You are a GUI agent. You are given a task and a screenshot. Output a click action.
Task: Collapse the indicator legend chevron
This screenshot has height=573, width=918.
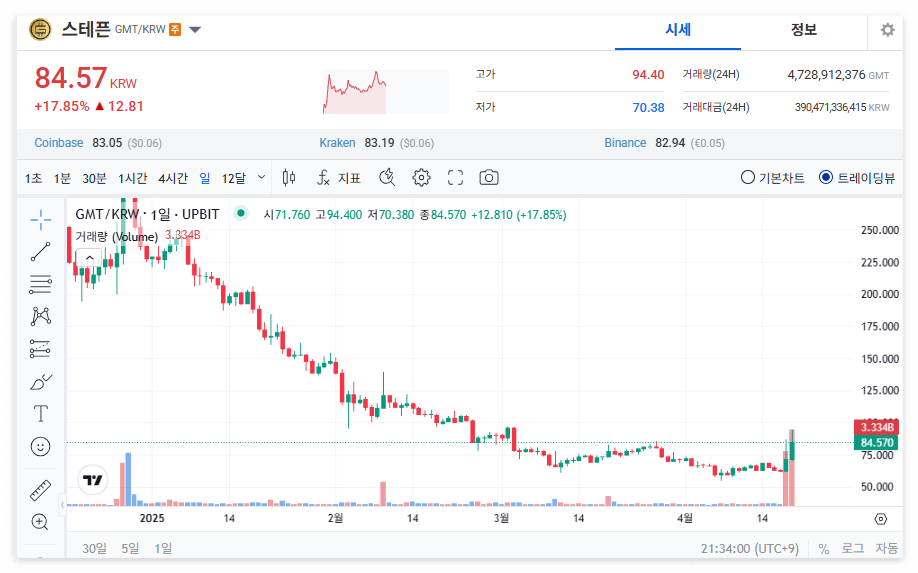click(x=90, y=258)
